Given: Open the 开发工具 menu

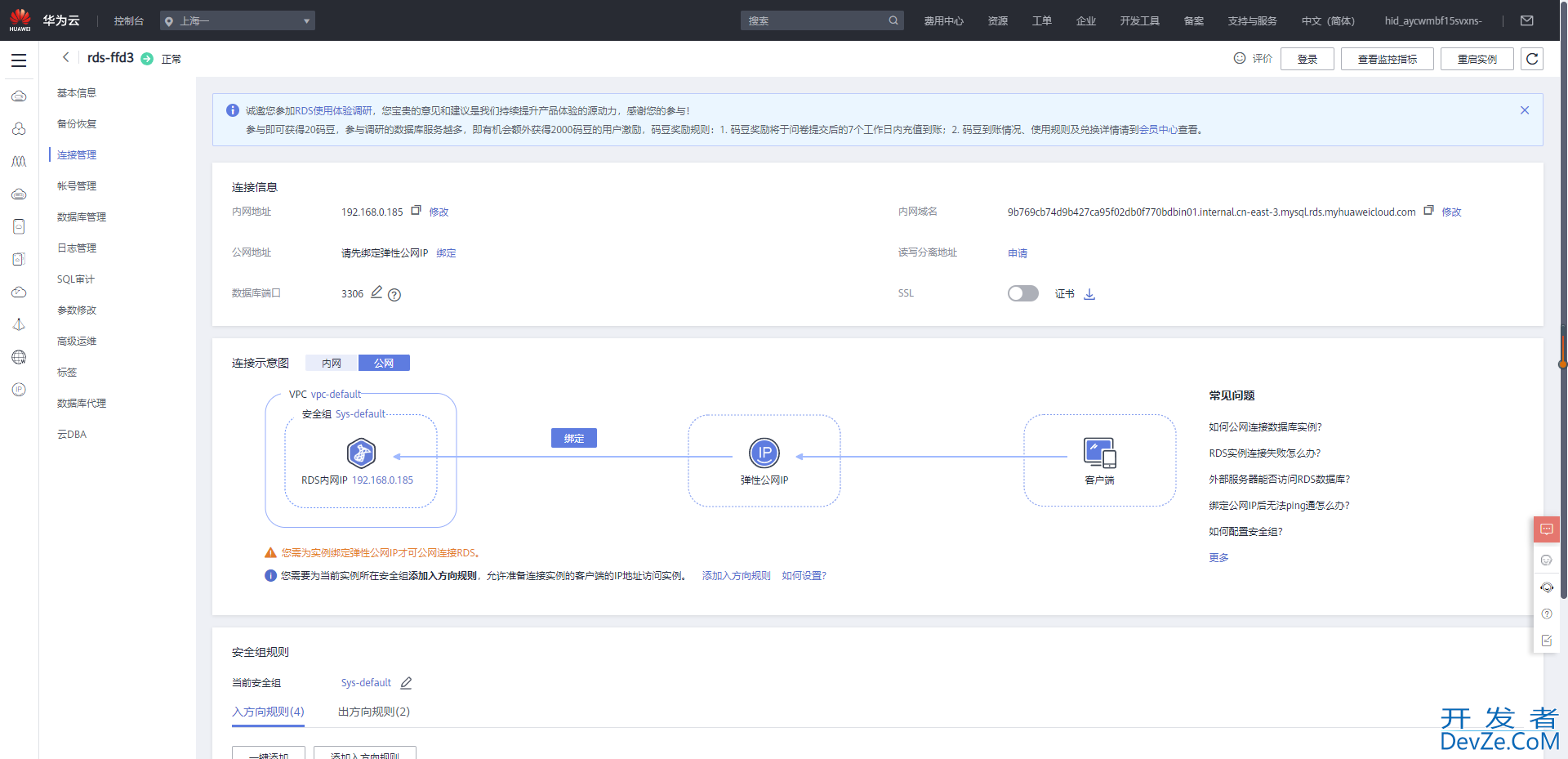Looking at the screenshot, I should coord(1139,21).
